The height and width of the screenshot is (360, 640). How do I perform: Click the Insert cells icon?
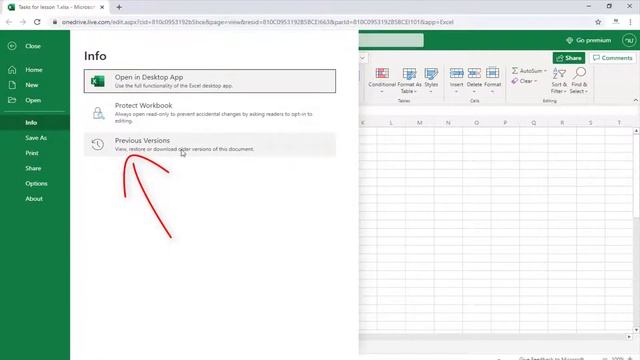456,73
